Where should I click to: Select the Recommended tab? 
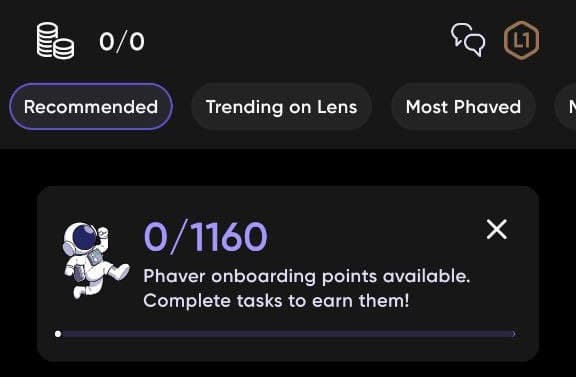point(91,107)
